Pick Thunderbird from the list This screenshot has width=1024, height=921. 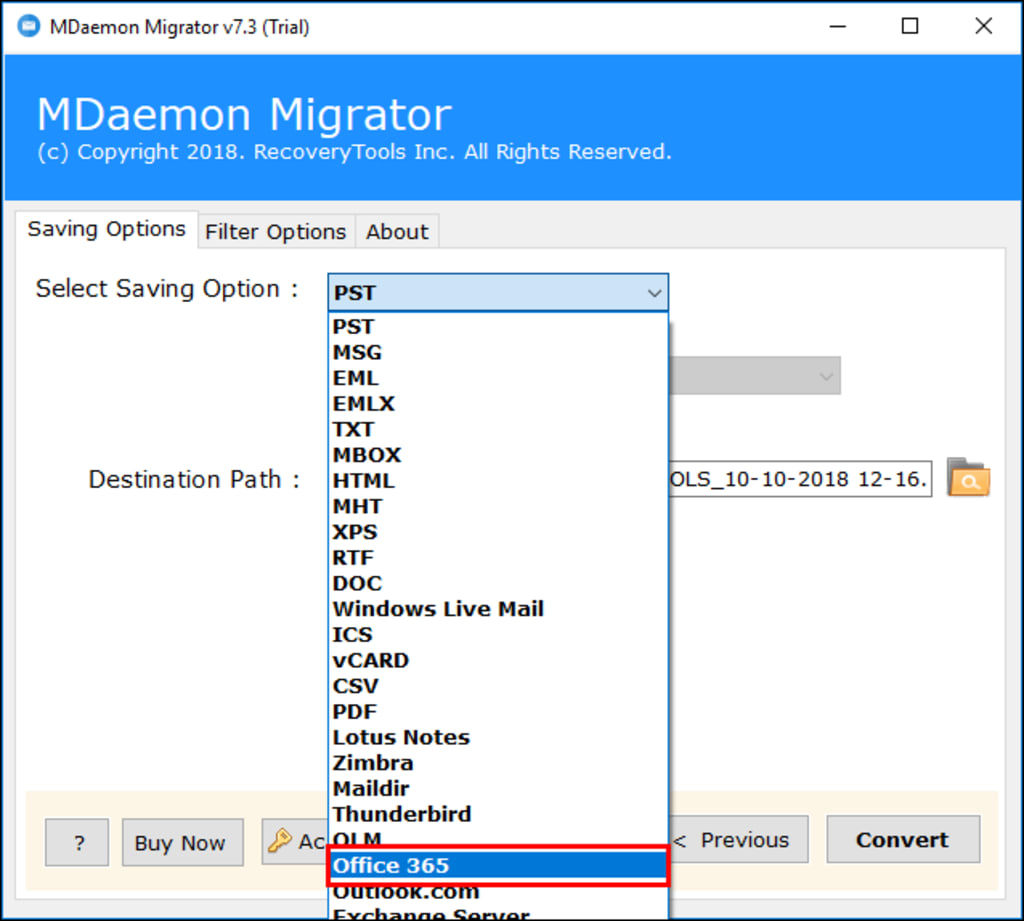(498, 814)
